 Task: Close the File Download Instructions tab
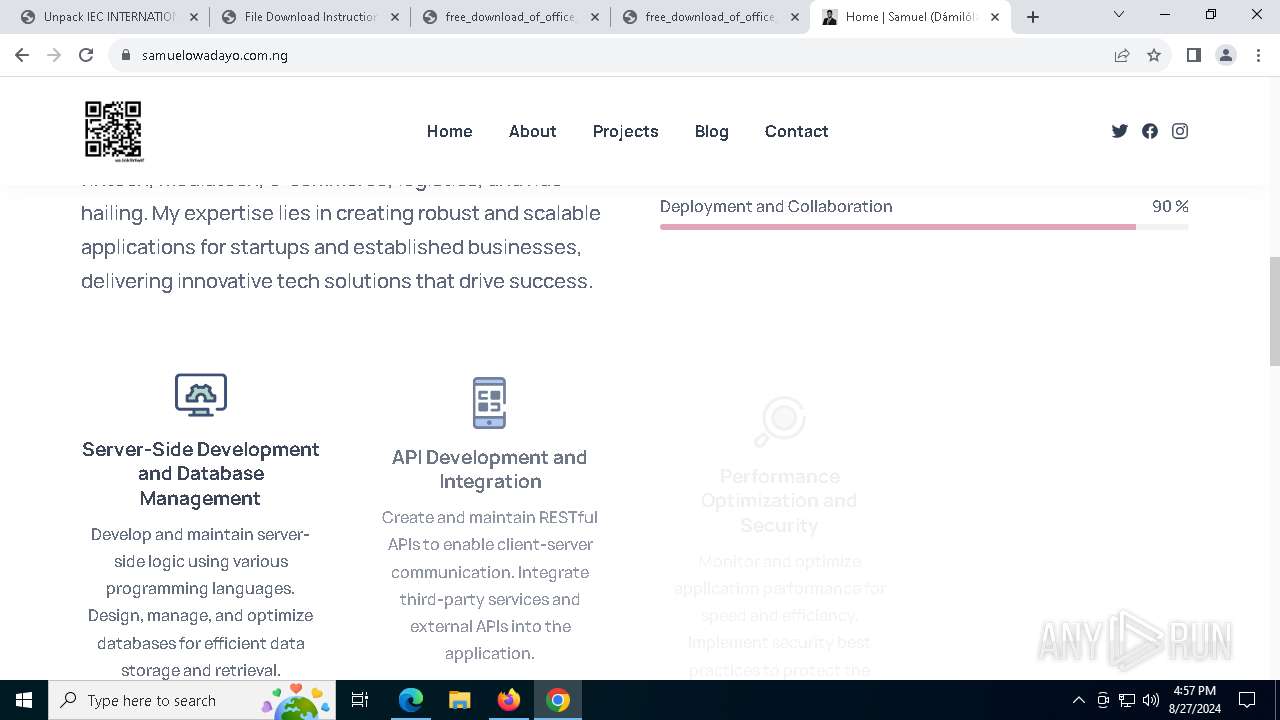pyautogui.click(x=395, y=17)
